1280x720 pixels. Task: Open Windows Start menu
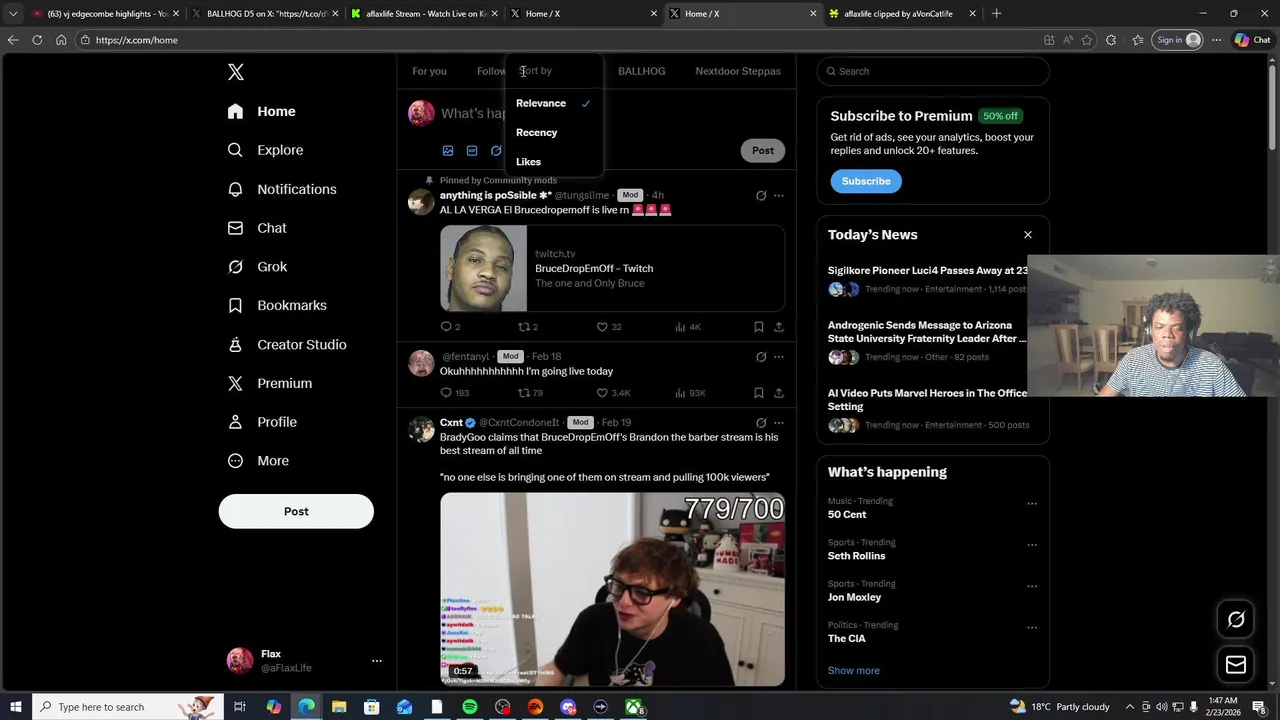point(16,707)
